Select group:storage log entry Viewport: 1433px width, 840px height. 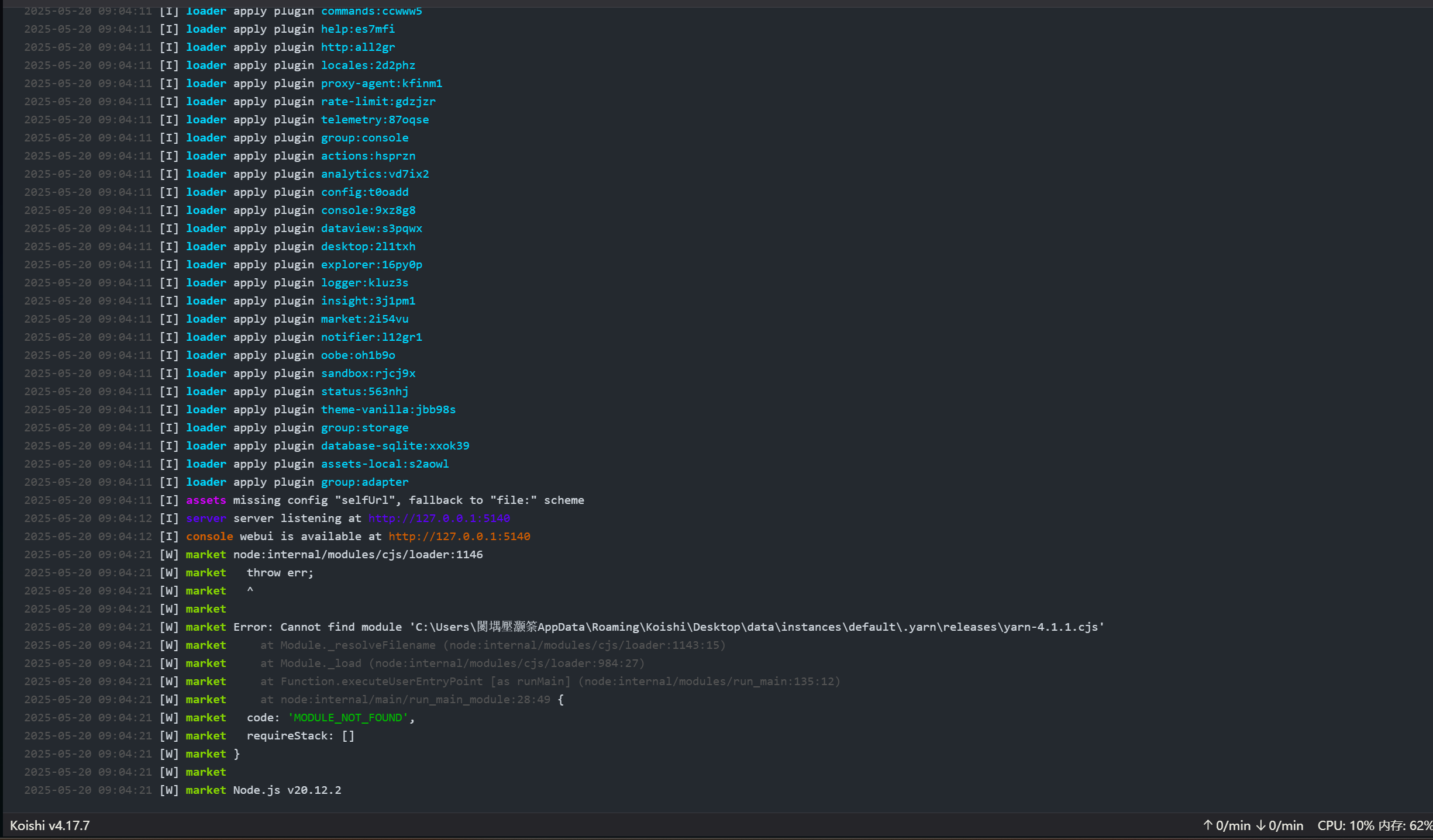coord(364,427)
